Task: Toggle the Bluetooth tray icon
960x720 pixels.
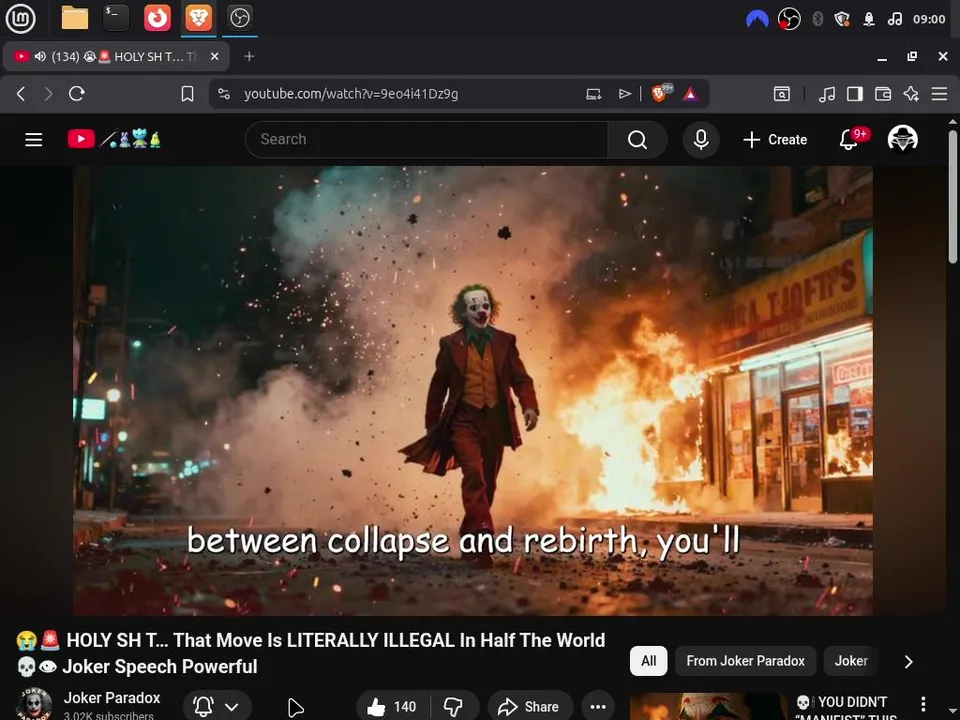Action: [x=817, y=20]
